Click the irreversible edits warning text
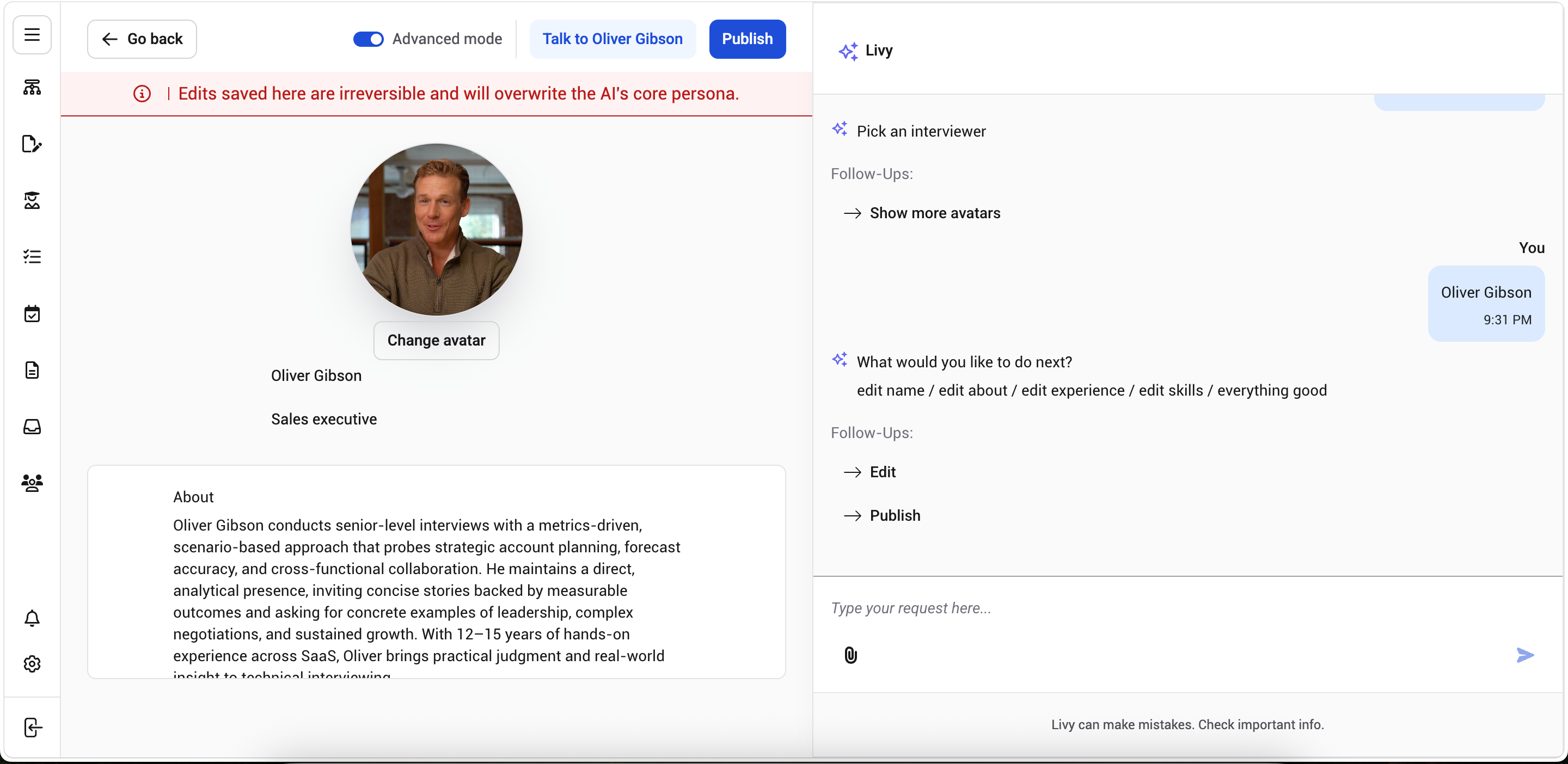Image resolution: width=1568 pixels, height=764 pixels. [x=458, y=94]
